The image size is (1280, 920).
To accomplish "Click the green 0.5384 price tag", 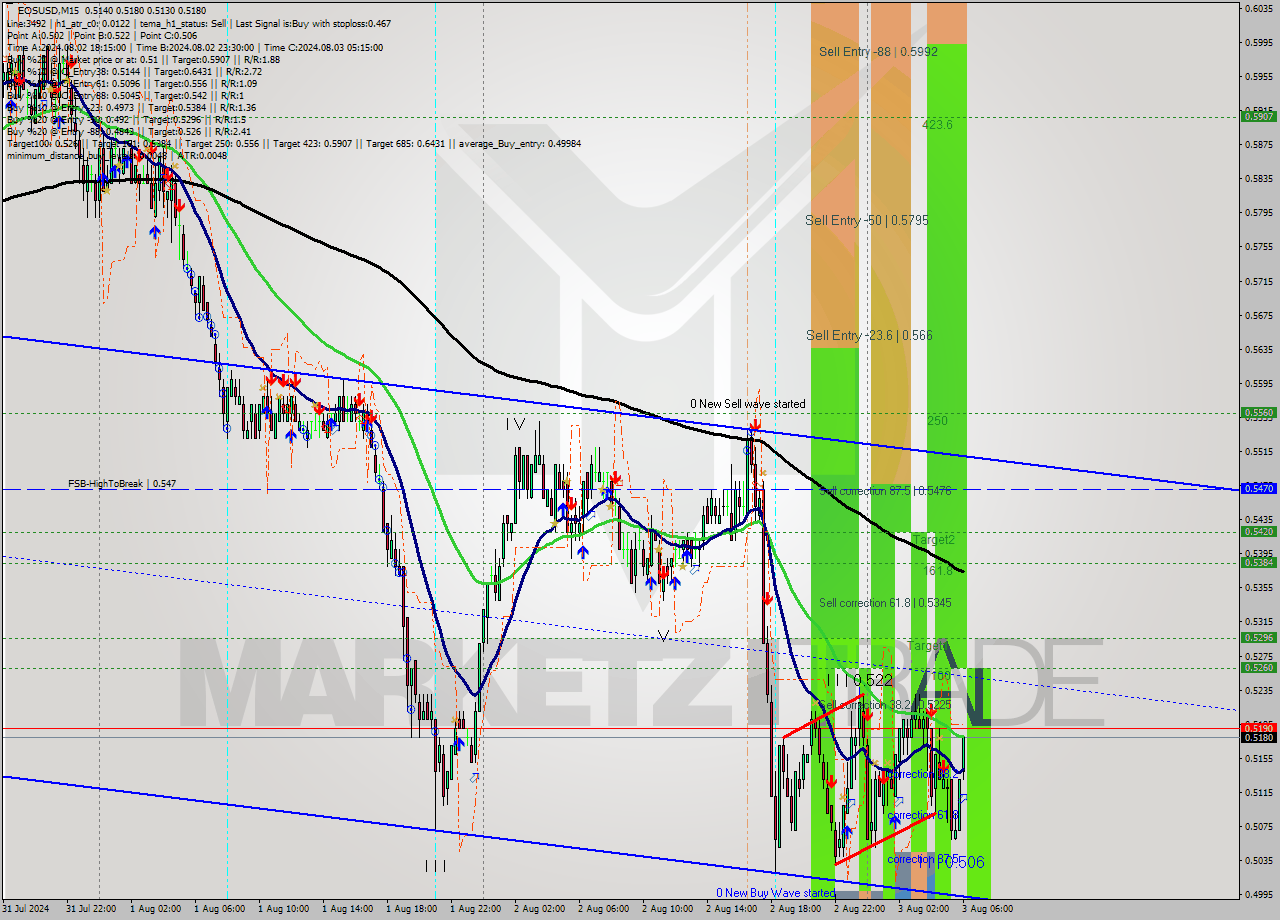I will coord(1258,562).
